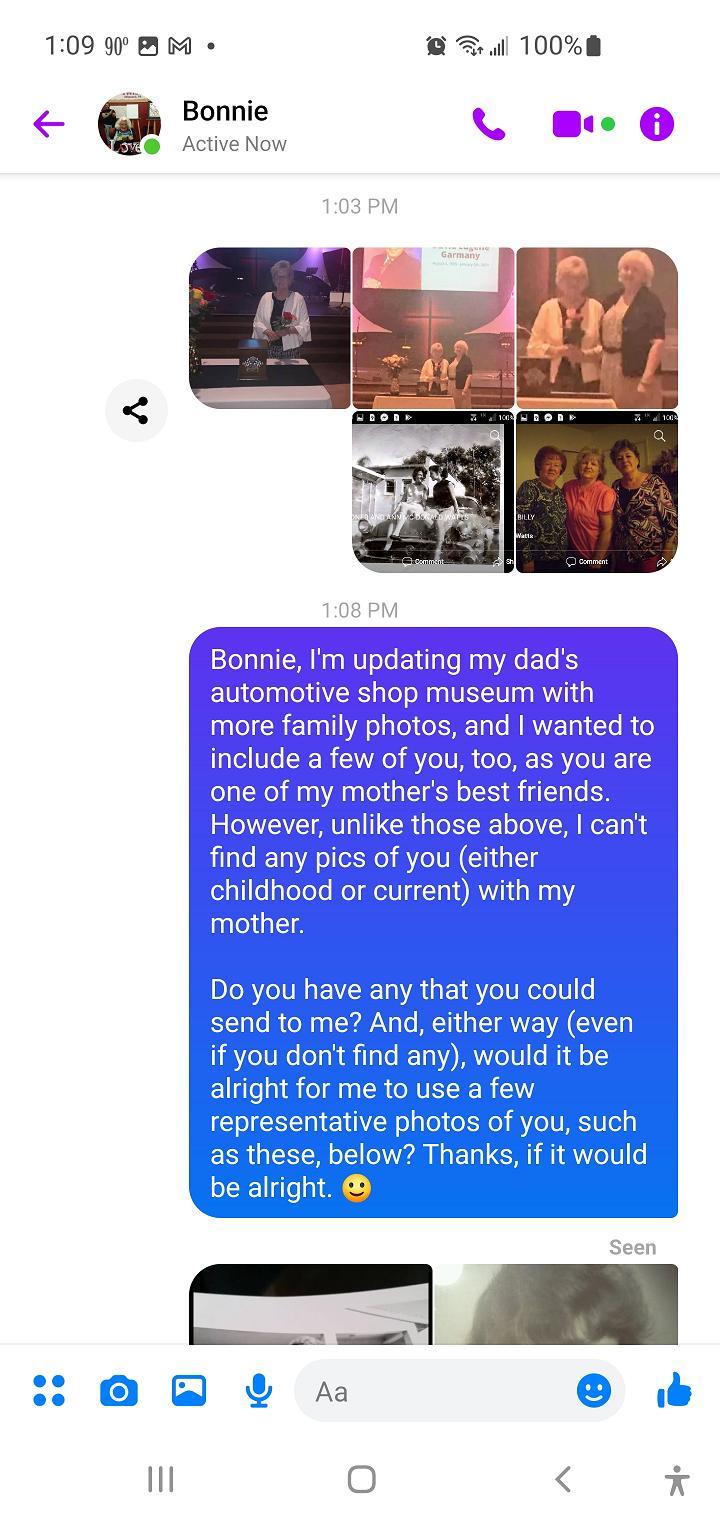The height and width of the screenshot is (1520, 720).
Task: Open the photo of three women together
Action: [x=597, y=492]
